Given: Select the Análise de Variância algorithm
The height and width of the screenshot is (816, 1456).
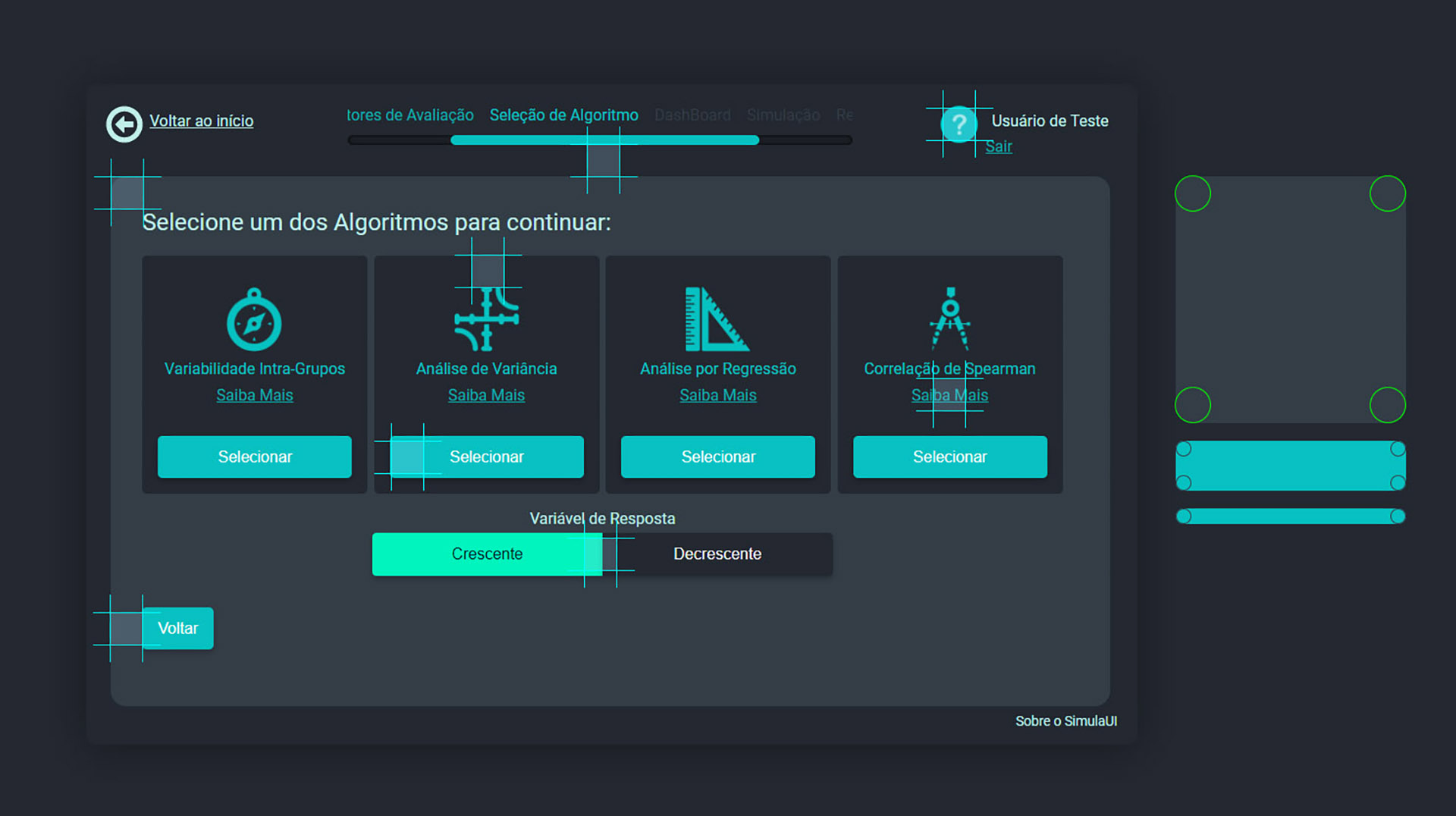Looking at the screenshot, I should click(x=487, y=457).
